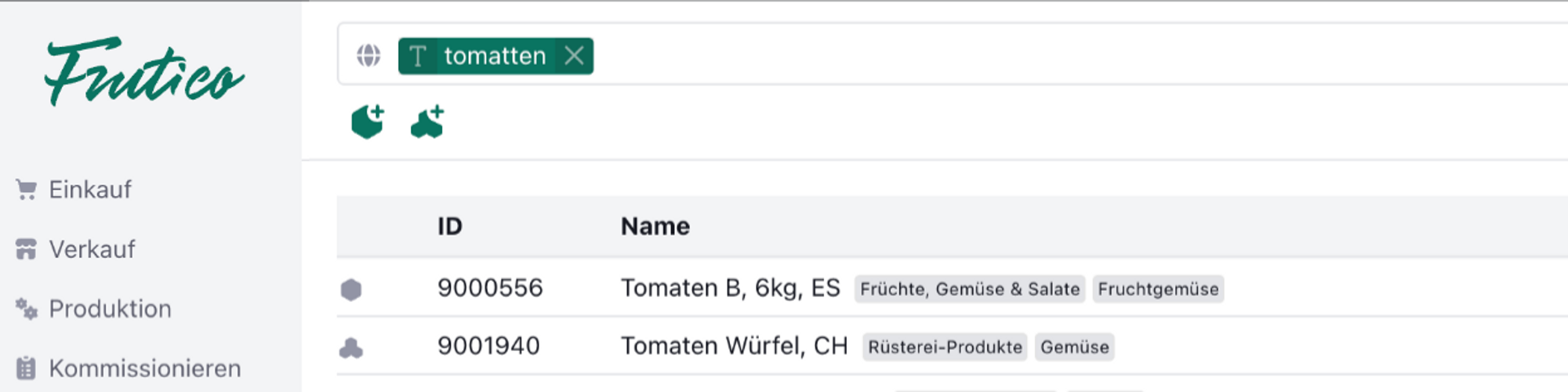Click the globe icon in search bar

click(x=368, y=56)
